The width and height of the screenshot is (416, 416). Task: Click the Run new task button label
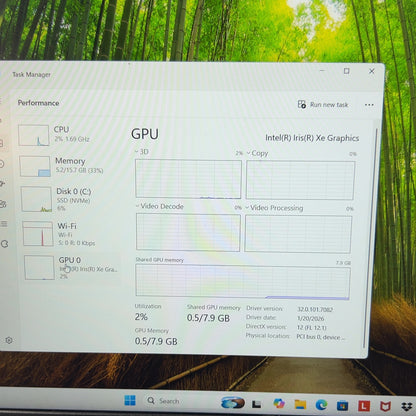(329, 105)
